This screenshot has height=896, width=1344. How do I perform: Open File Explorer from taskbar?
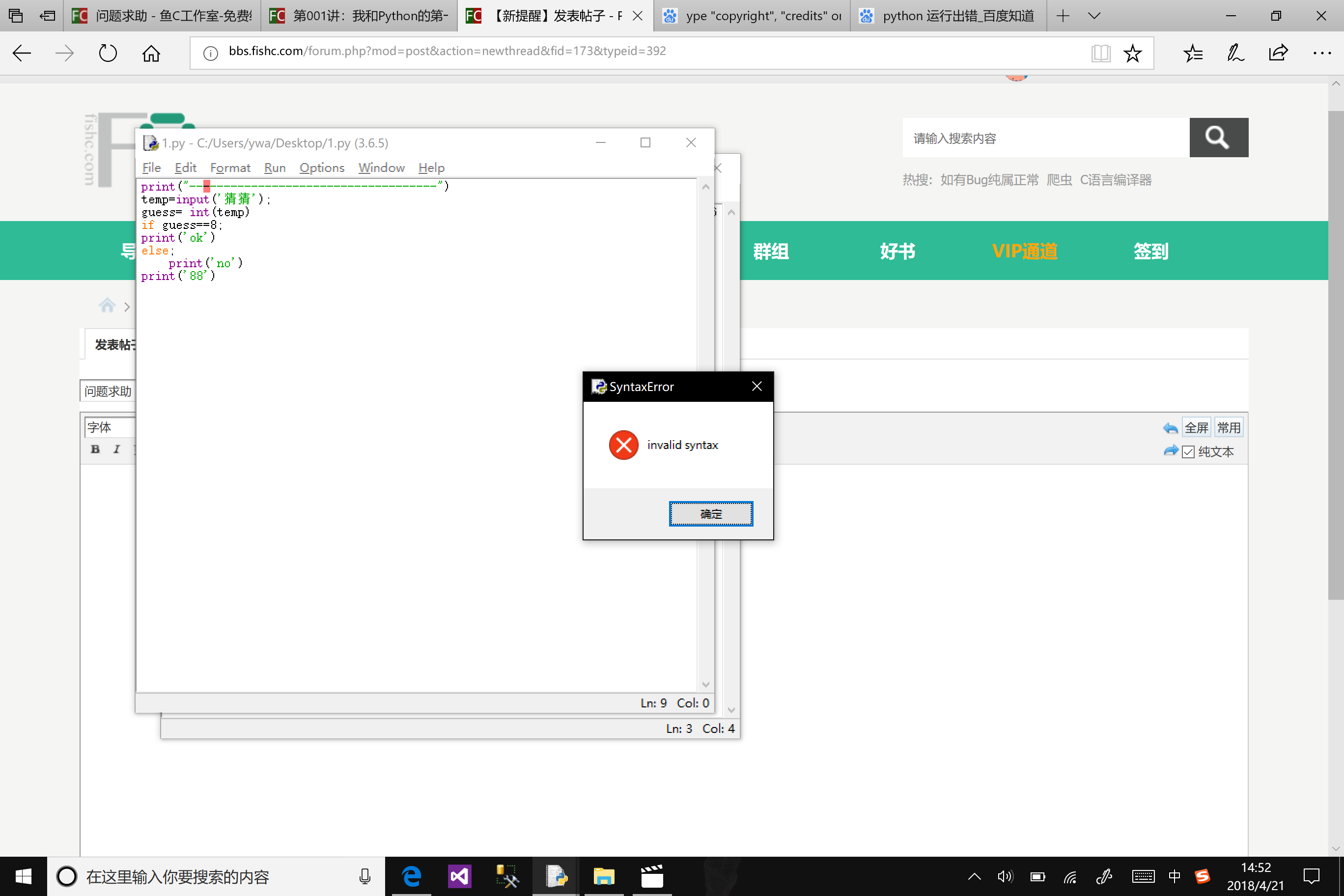click(x=603, y=876)
